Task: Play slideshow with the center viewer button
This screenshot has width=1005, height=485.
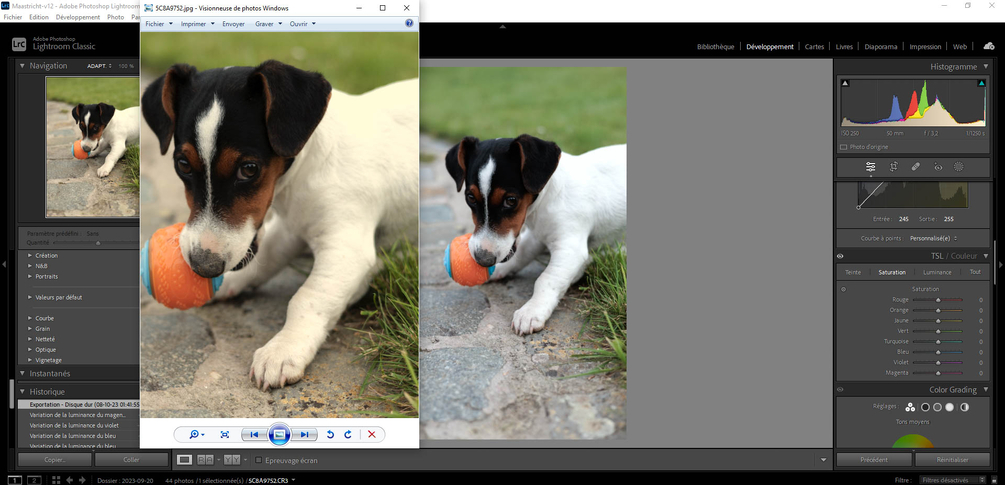Action: [x=280, y=434]
